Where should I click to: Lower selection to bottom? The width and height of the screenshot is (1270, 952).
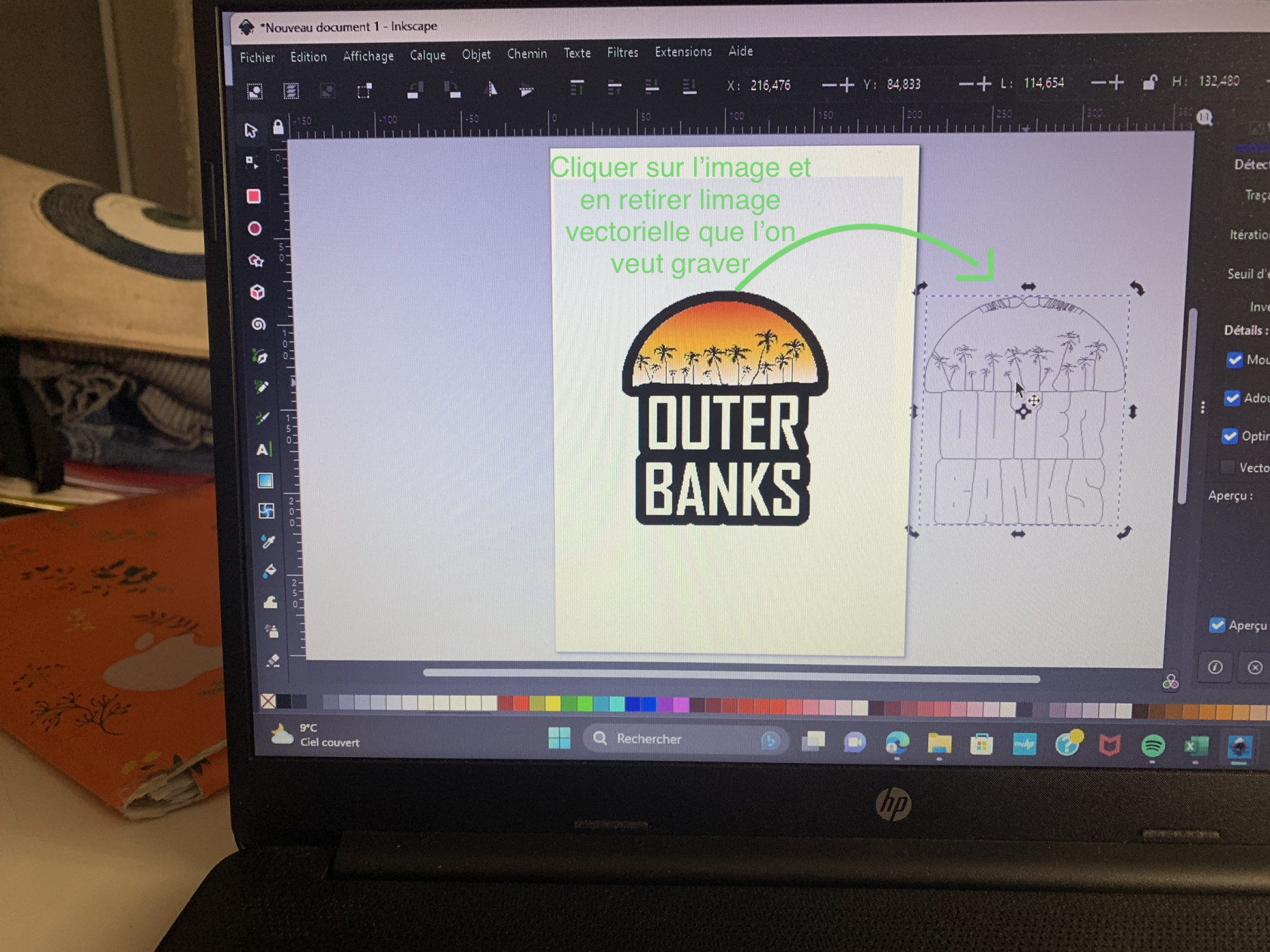coord(689,87)
